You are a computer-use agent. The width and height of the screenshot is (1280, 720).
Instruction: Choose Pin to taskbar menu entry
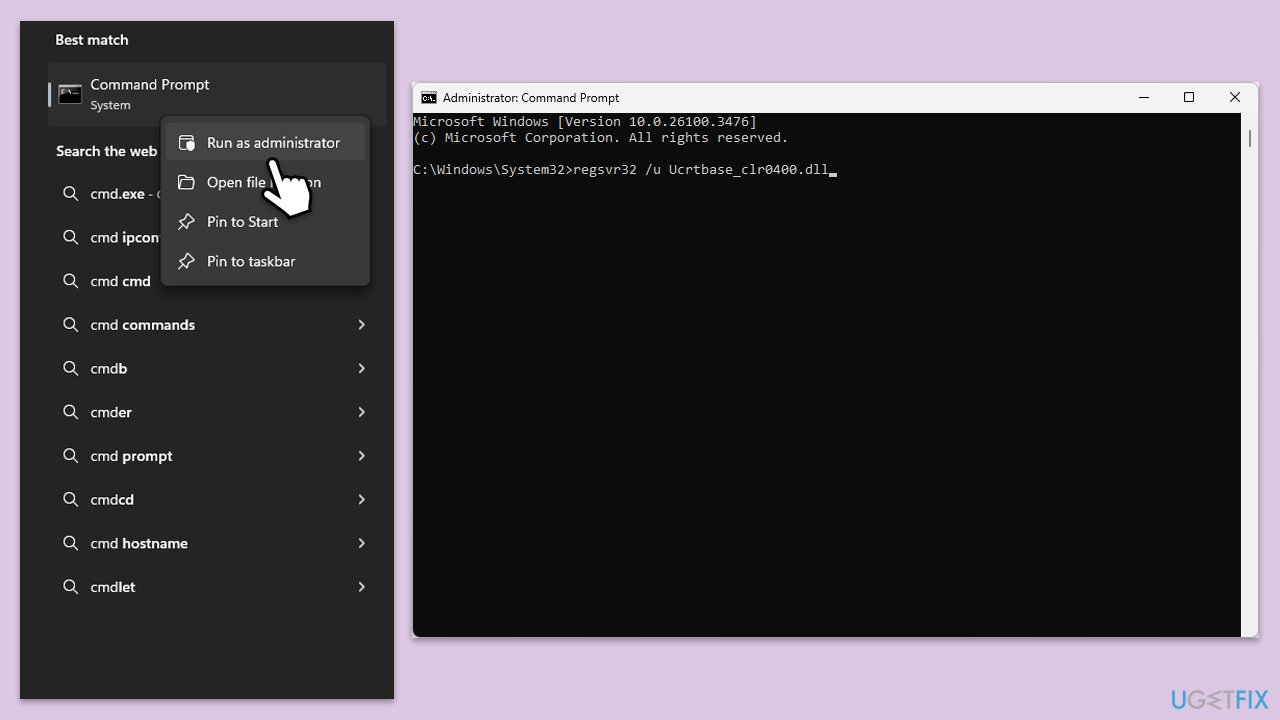pos(251,261)
